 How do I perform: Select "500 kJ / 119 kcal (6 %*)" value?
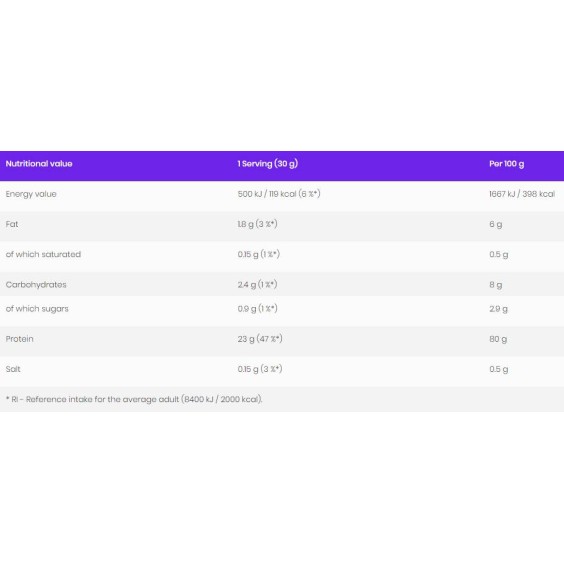click(x=279, y=194)
